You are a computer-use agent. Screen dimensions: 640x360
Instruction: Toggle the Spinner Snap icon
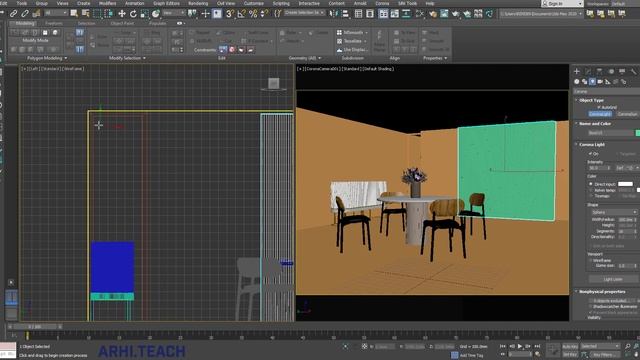click(x=264, y=13)
